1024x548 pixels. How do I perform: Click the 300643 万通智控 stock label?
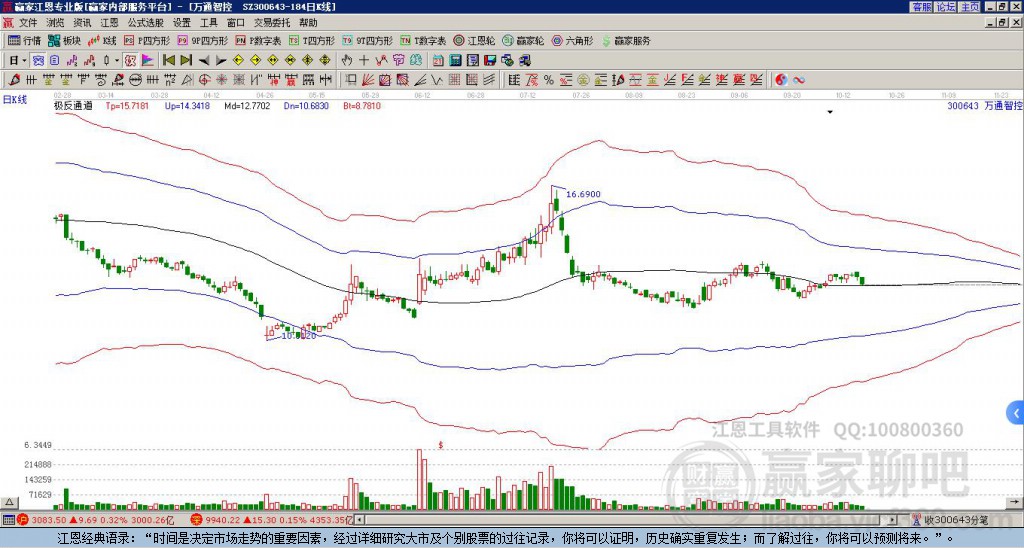(x=985, y=105)
